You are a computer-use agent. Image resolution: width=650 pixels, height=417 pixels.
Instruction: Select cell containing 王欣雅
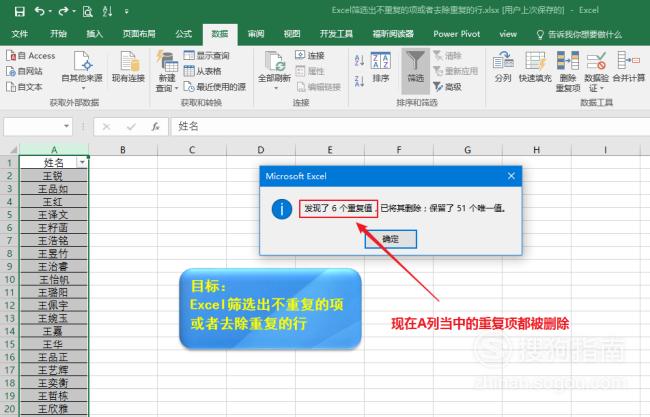54,409
